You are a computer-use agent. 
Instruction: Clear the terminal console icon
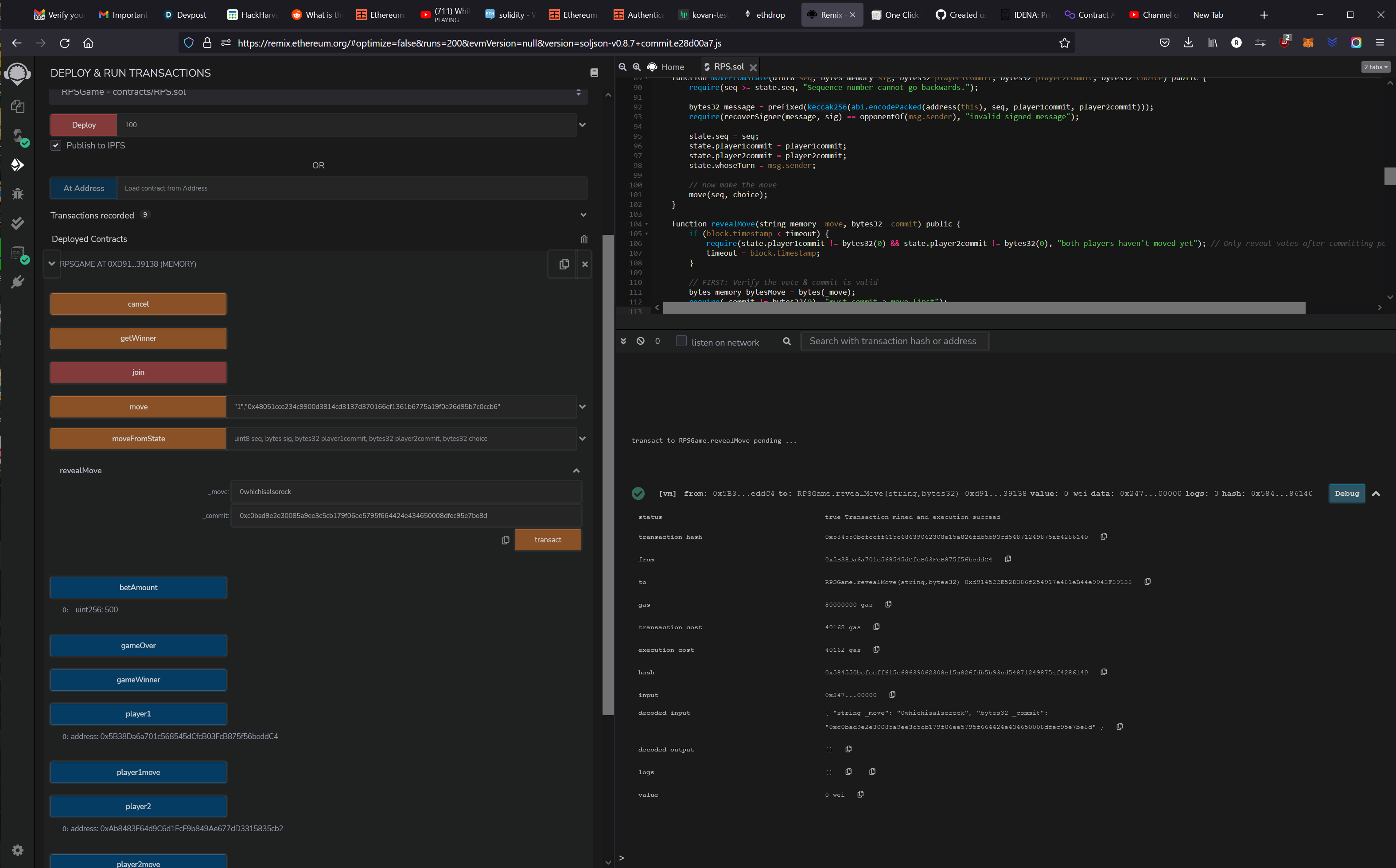[641, 341]
